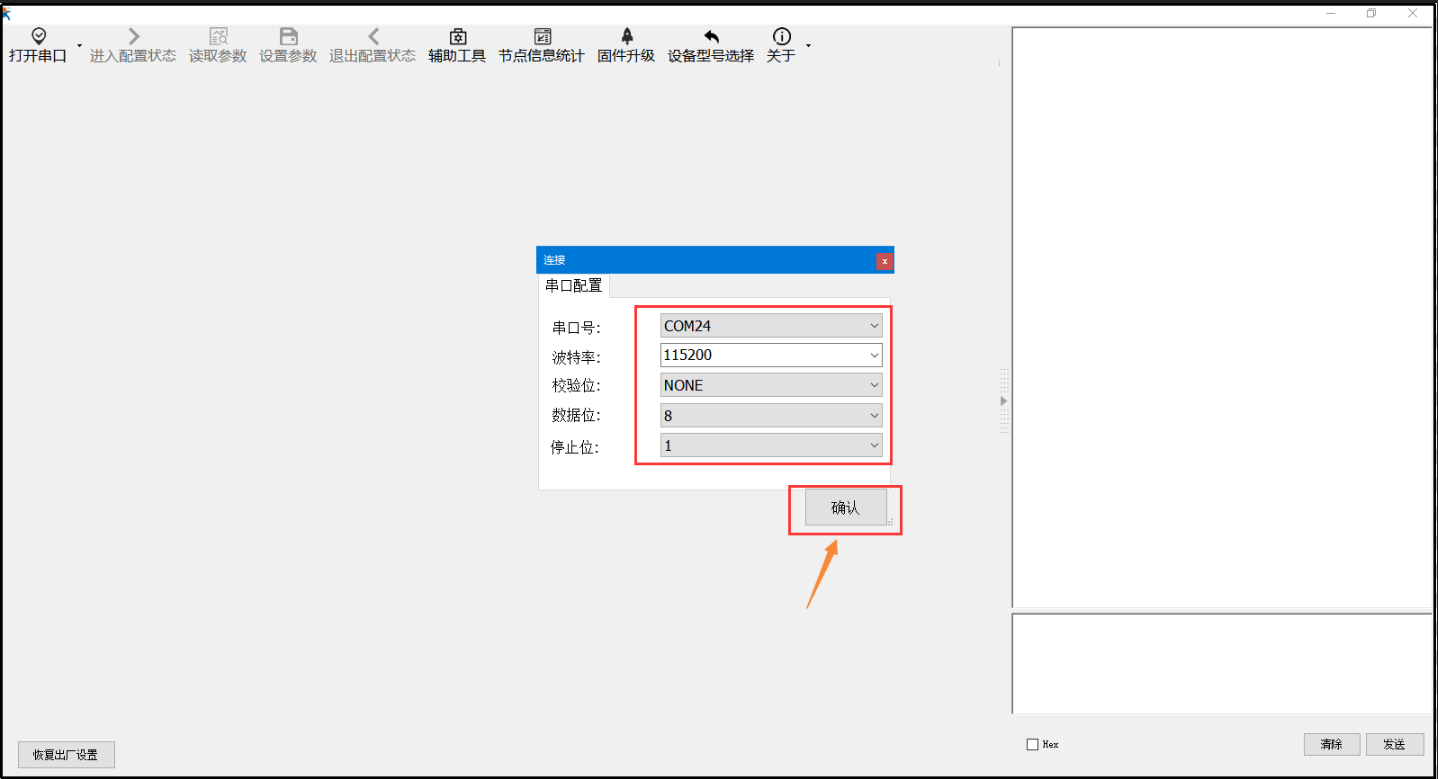Open the 数据位 data bits dropdown

(874, 415)
